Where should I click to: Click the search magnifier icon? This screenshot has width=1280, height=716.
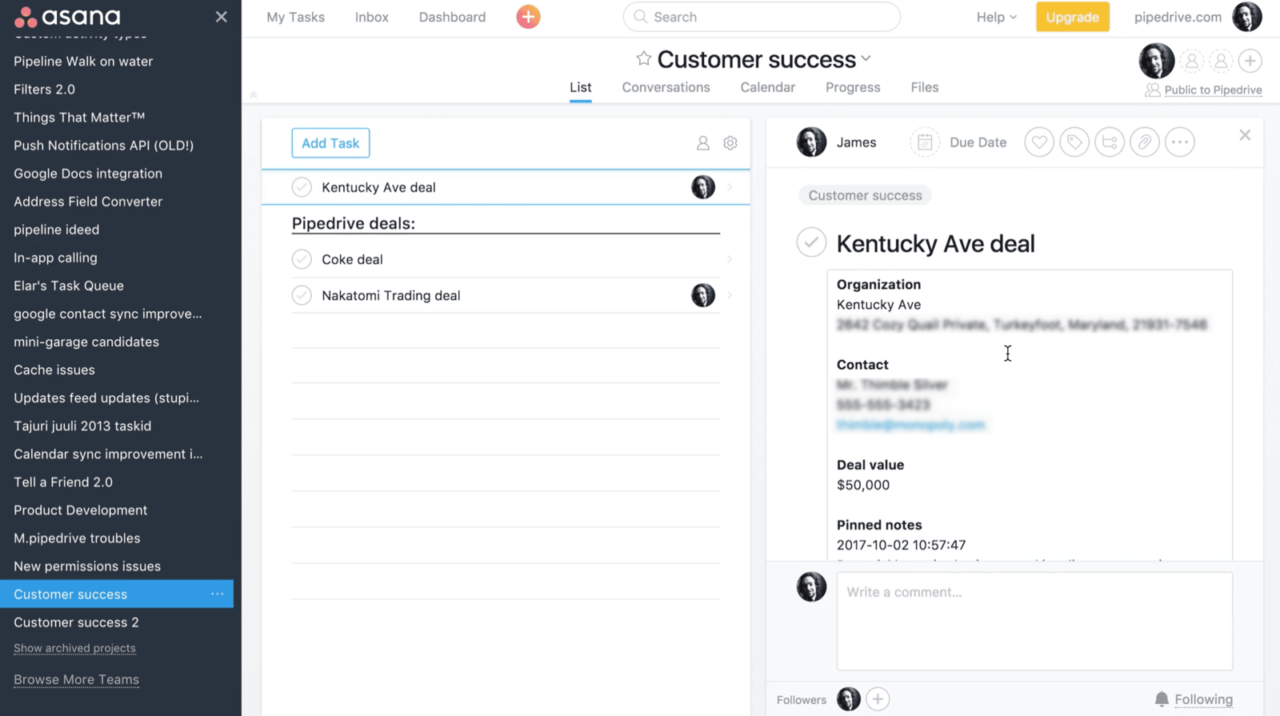(641, 17)
